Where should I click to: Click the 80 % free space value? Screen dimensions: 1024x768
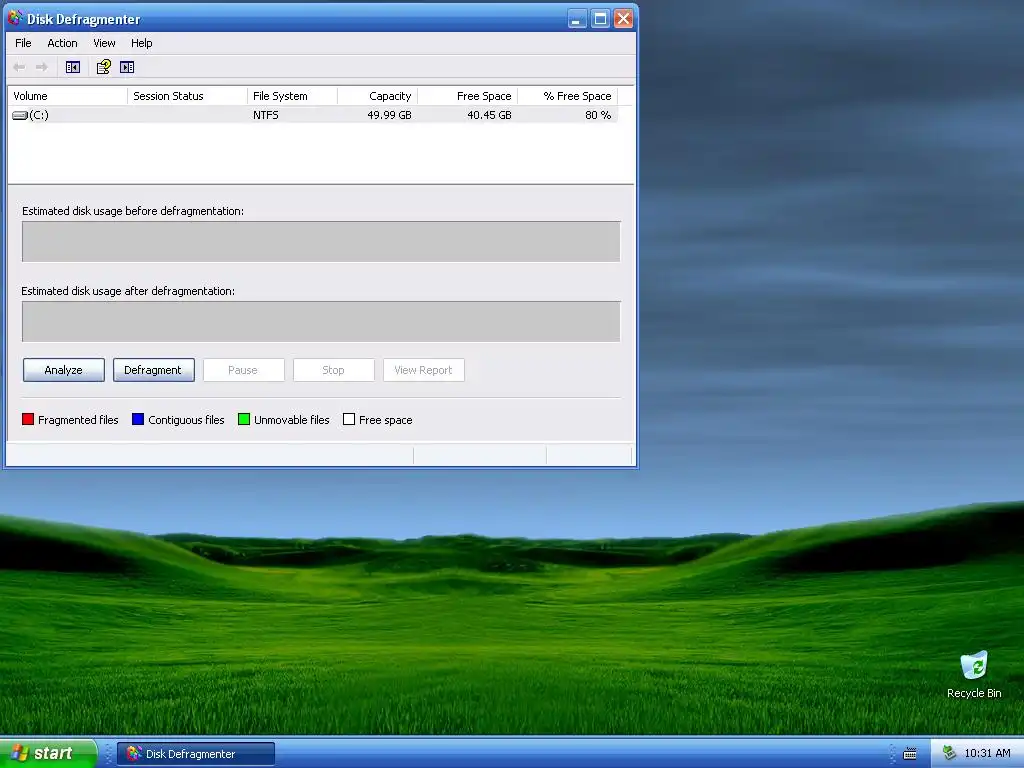[598, 115]
